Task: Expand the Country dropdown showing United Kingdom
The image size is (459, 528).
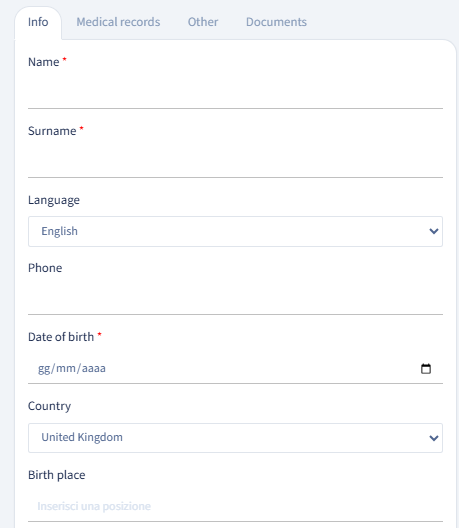Action: (x=235, y=438)
